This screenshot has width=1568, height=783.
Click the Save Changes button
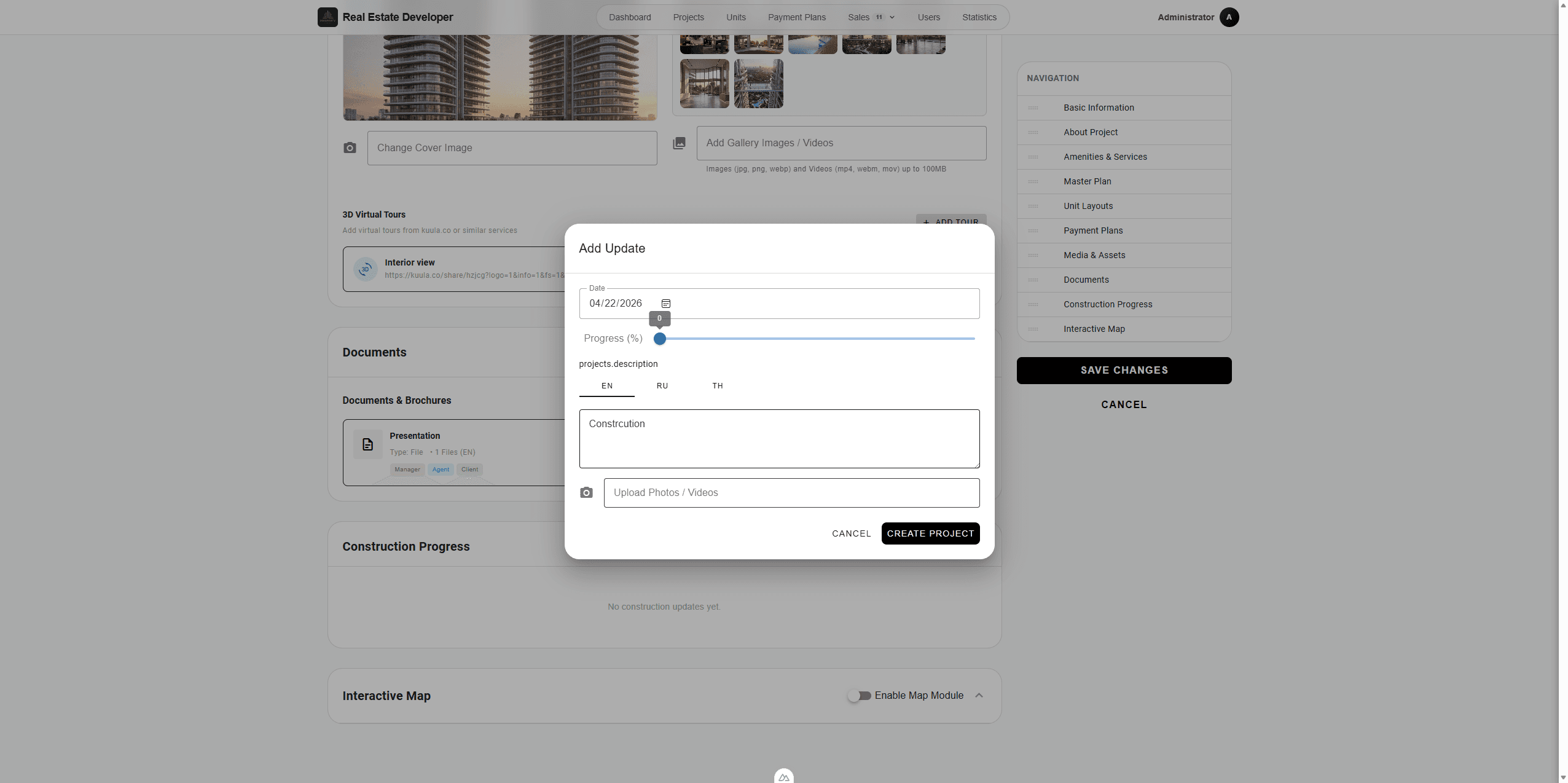[1124, 371]
